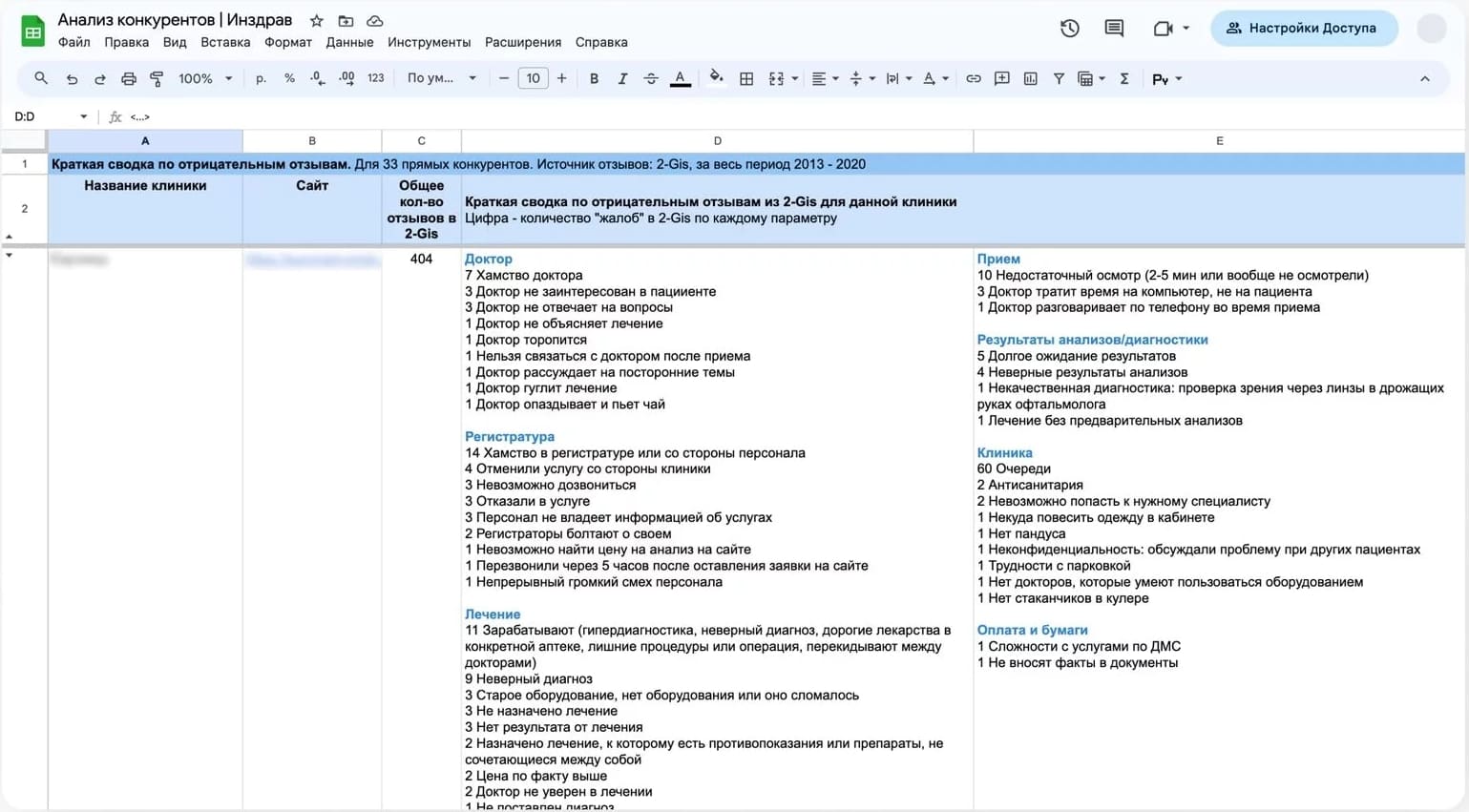1469x812 pixels.
Task: Open the Формат menu
Action: [x=288, y=42]
